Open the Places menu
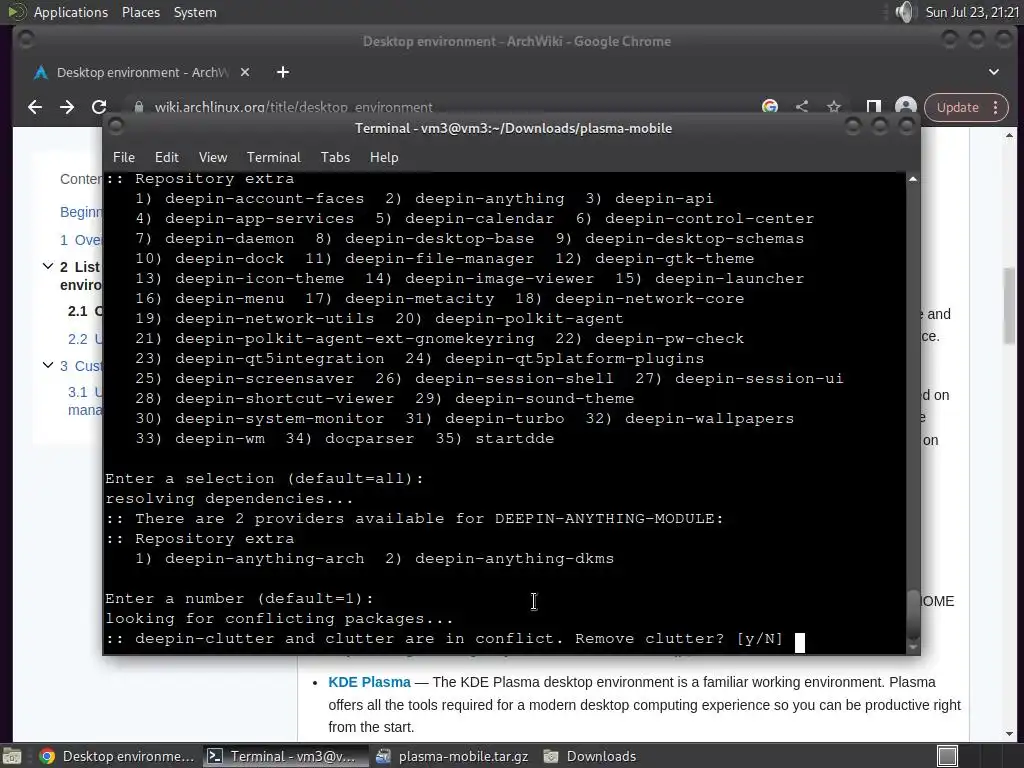Viewport: 1024px width, 768px height. tap(141, 12)
